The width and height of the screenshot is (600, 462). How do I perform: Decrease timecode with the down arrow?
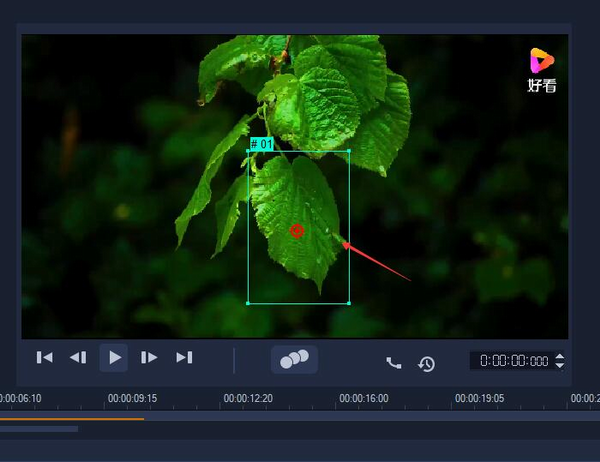[559, 366]
